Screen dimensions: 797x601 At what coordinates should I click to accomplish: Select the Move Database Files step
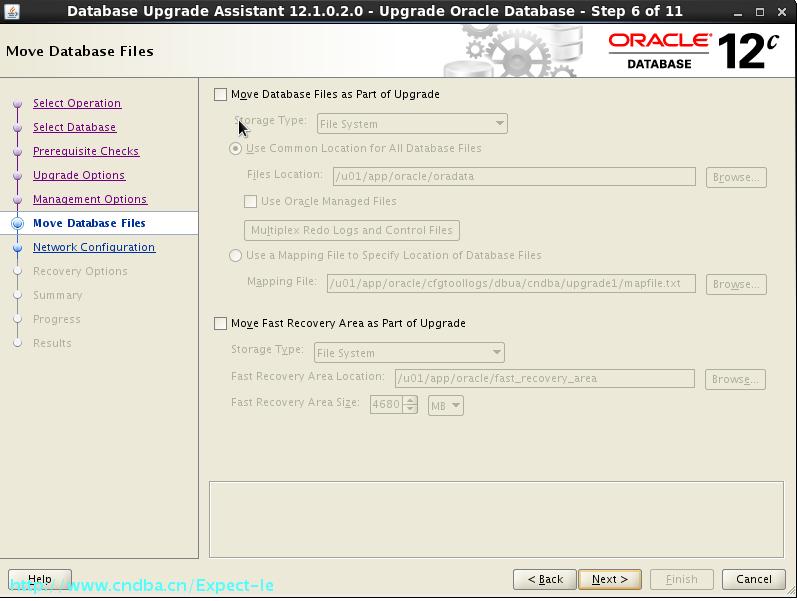tap(89, 223)
